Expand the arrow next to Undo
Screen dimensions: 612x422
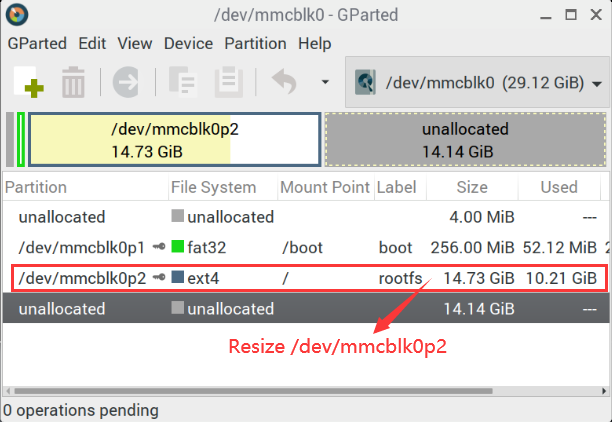click(325, 82)
